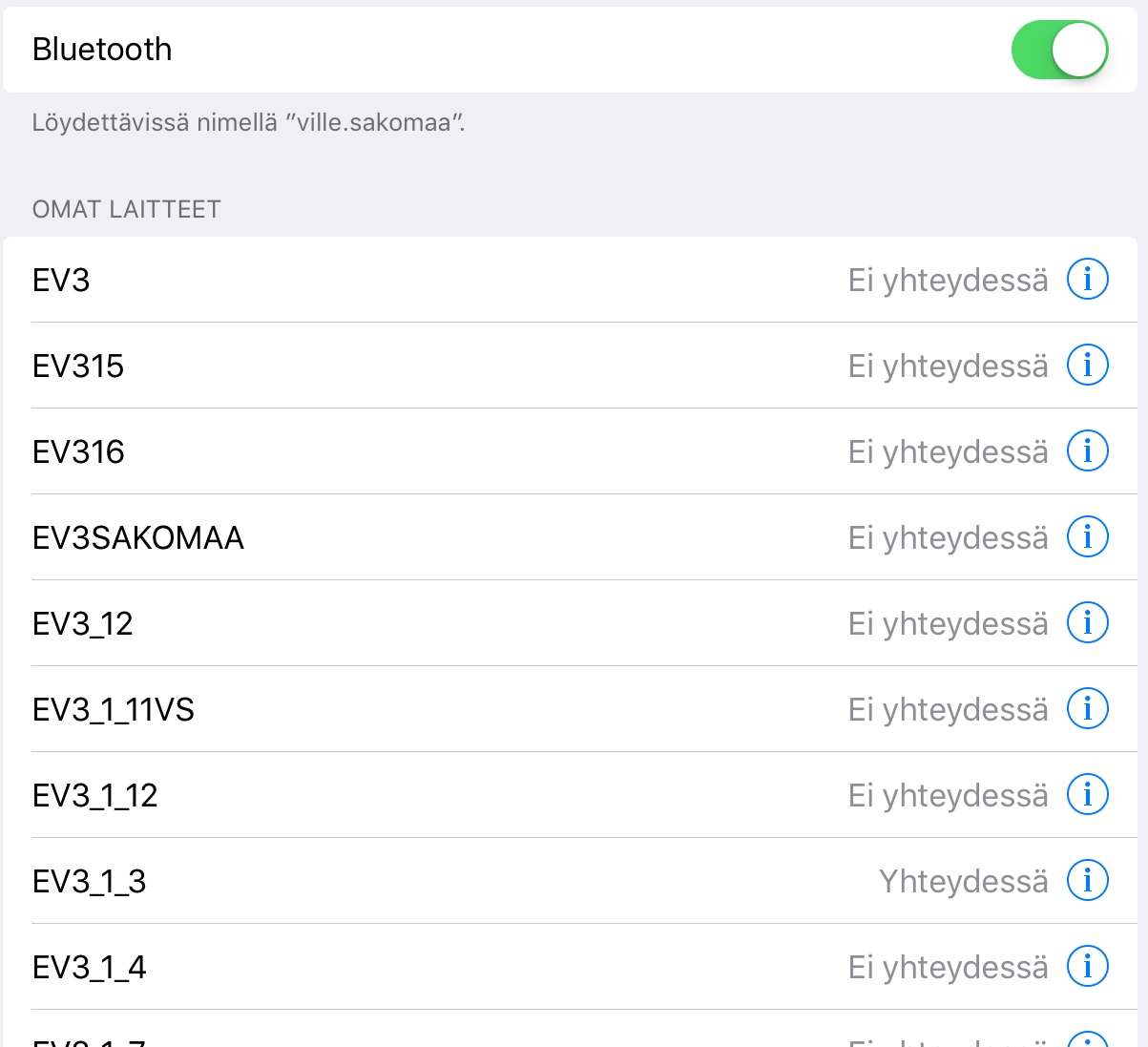Open info icon for EV3SAKOMAA
The image size is (1148, 1047).
pyautogui.click(x=1087, y=537)
